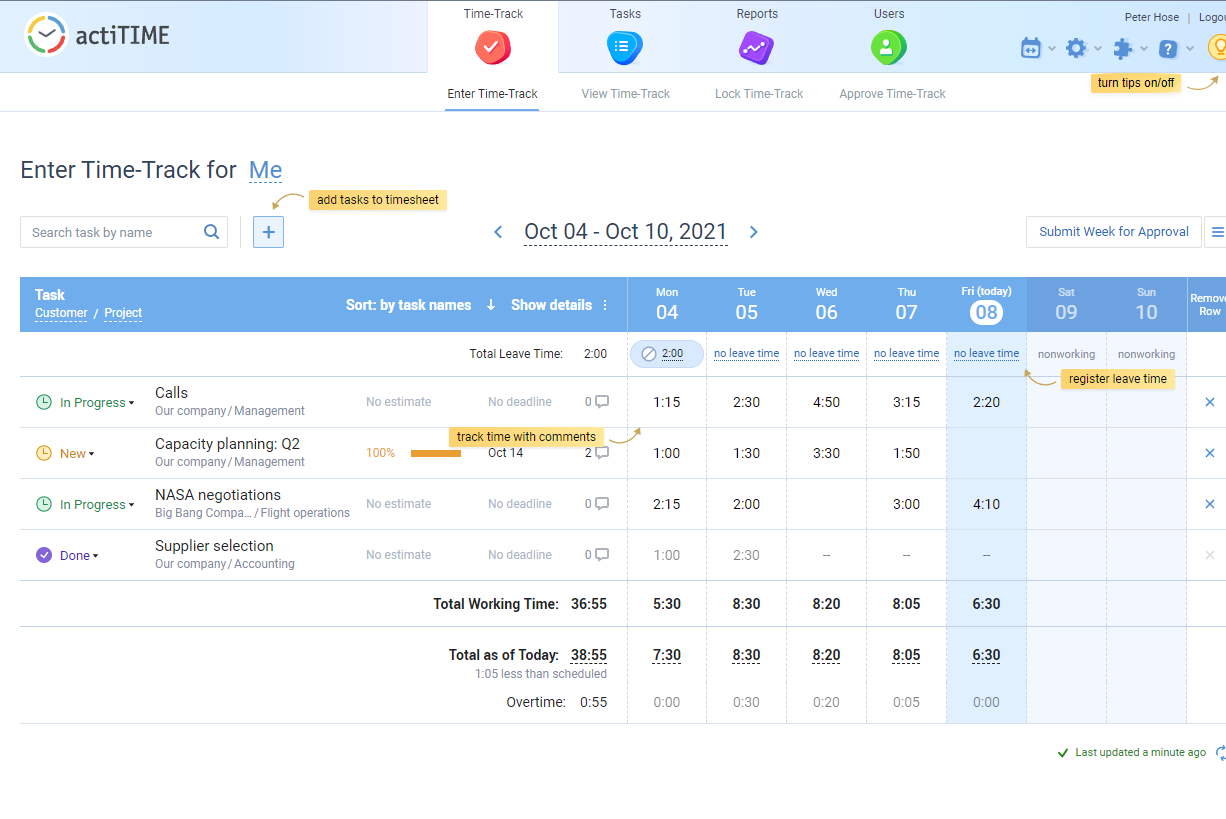Remove the Capacity planning row
Viewport: 1226px width, 819px height.
[1210, 453]
